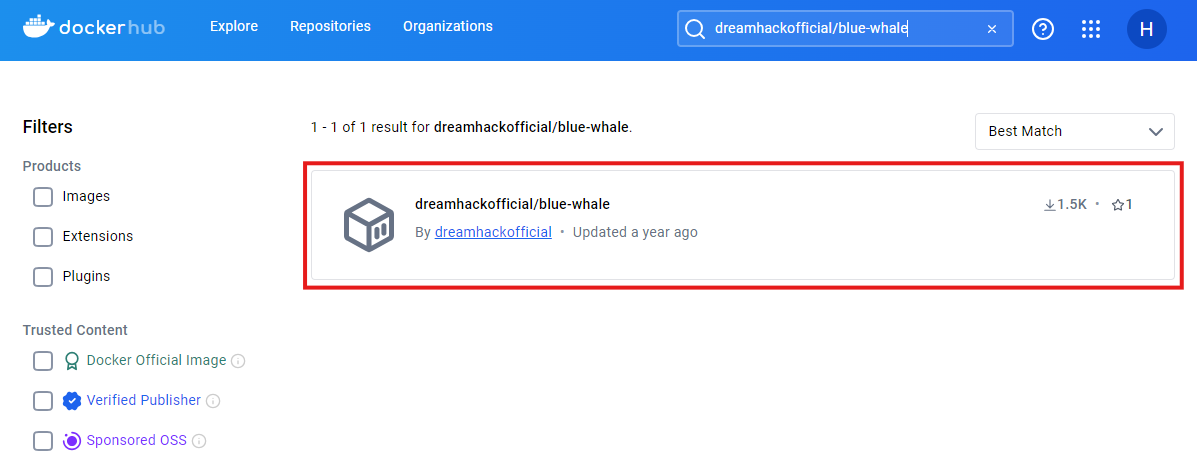1197x472 pixels.
Task: Click the download count icon
Action: click(x=1050, y=205)
